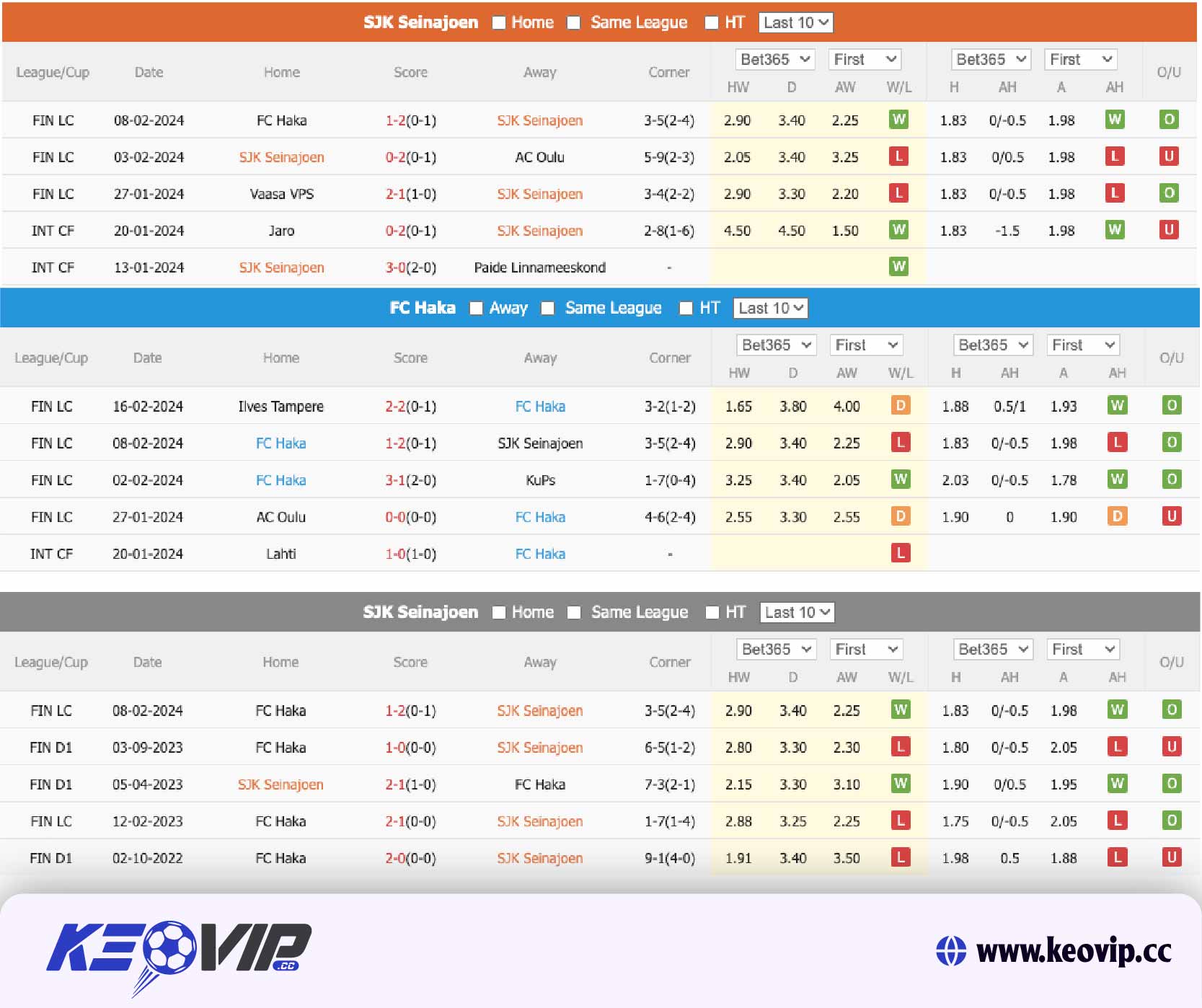Click Date column header in top table
The image size is (1202, 1008).
[149, 72]
